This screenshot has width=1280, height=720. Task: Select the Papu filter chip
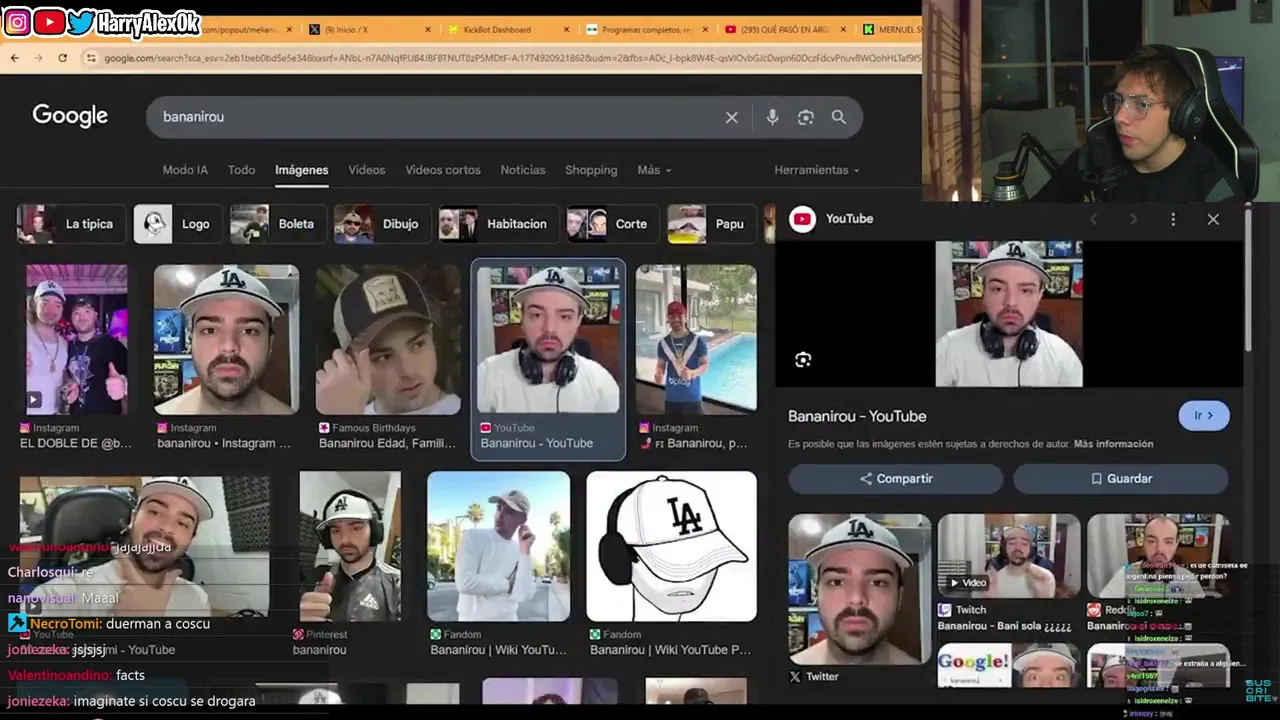711,224
